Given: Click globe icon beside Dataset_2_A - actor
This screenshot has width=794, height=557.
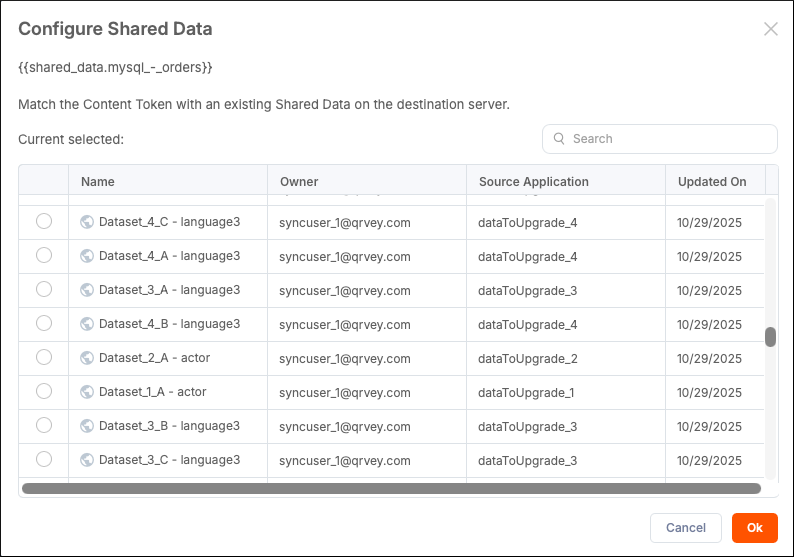Looking at the screenshot, I should (x=87, y=357).
